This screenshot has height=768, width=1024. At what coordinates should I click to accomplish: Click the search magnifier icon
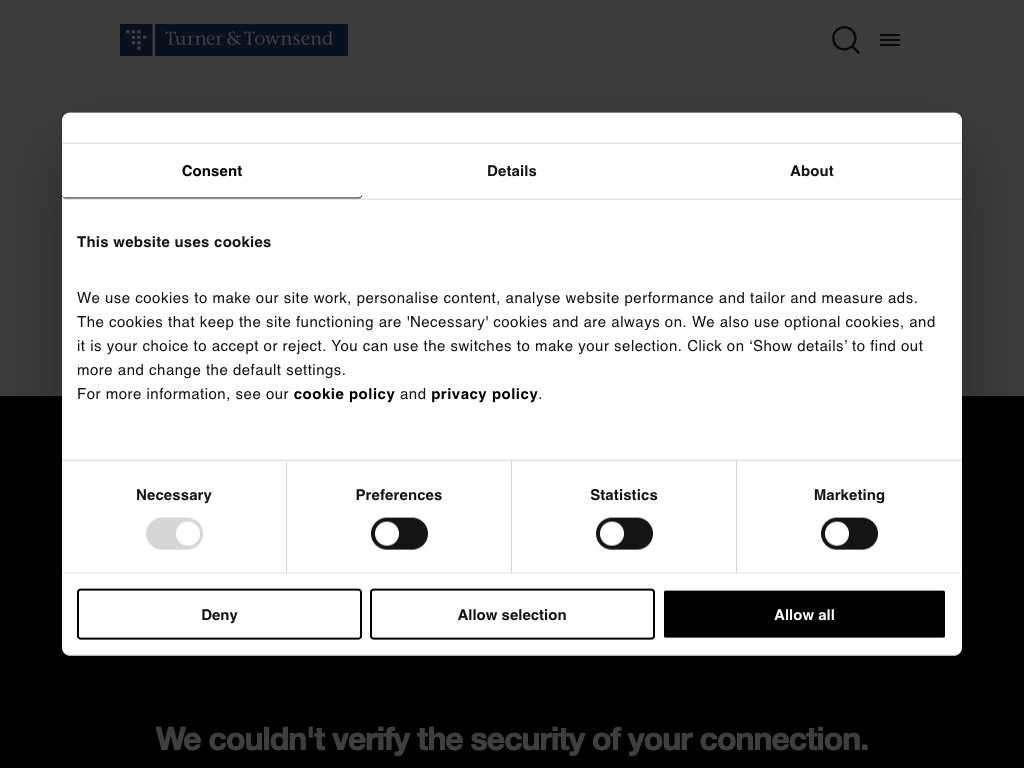(x=845, y=40)
